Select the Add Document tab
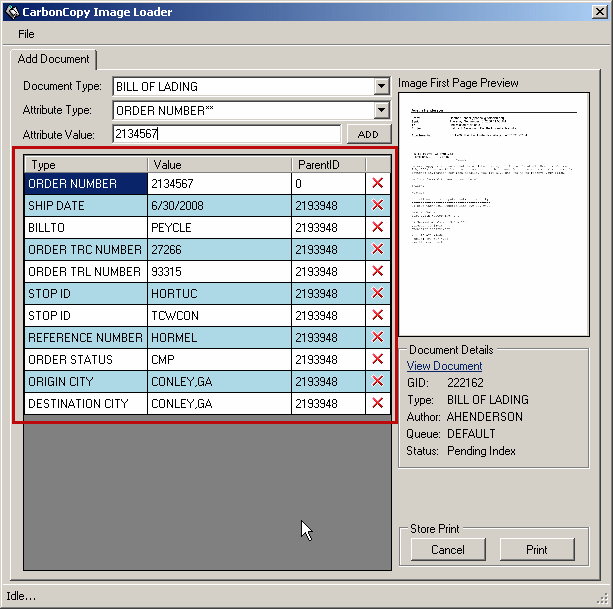Image resolution: width=613 pixels, height=609 pixels. pos(54,60)
